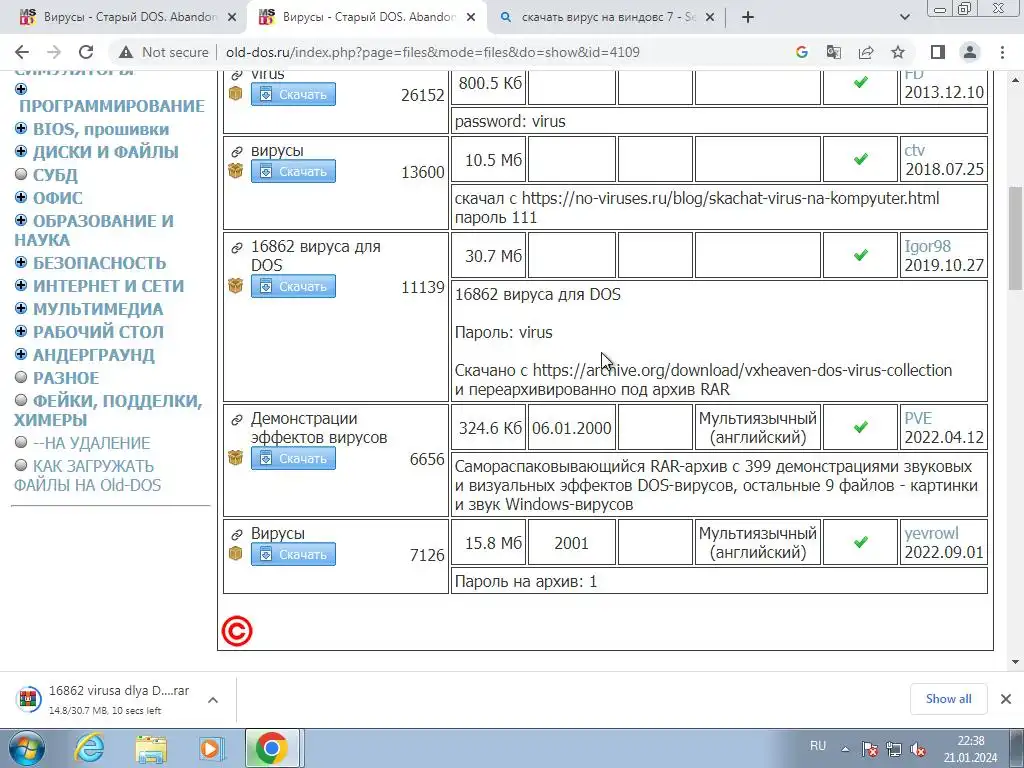Click package icon next to Демонстрации download
This screenshot has height=768, width=1024.
(236, 458)
